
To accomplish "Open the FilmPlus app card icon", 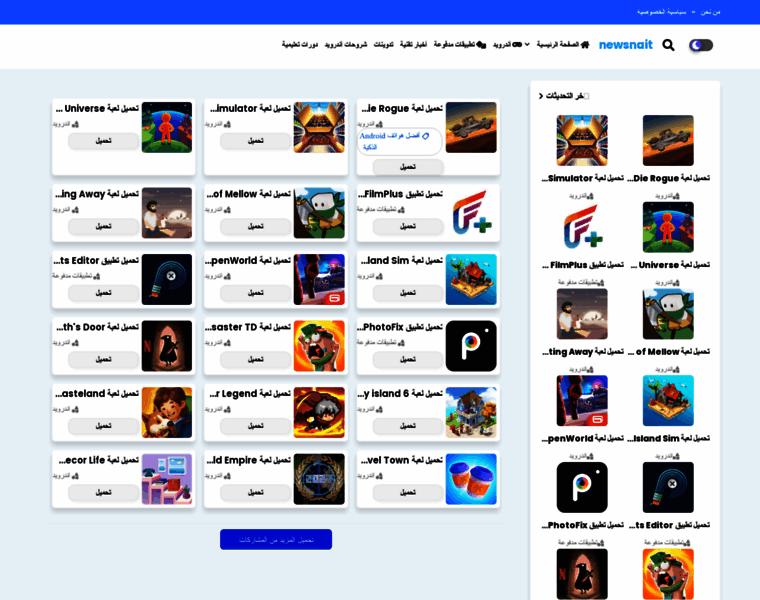I will point(471,213).
